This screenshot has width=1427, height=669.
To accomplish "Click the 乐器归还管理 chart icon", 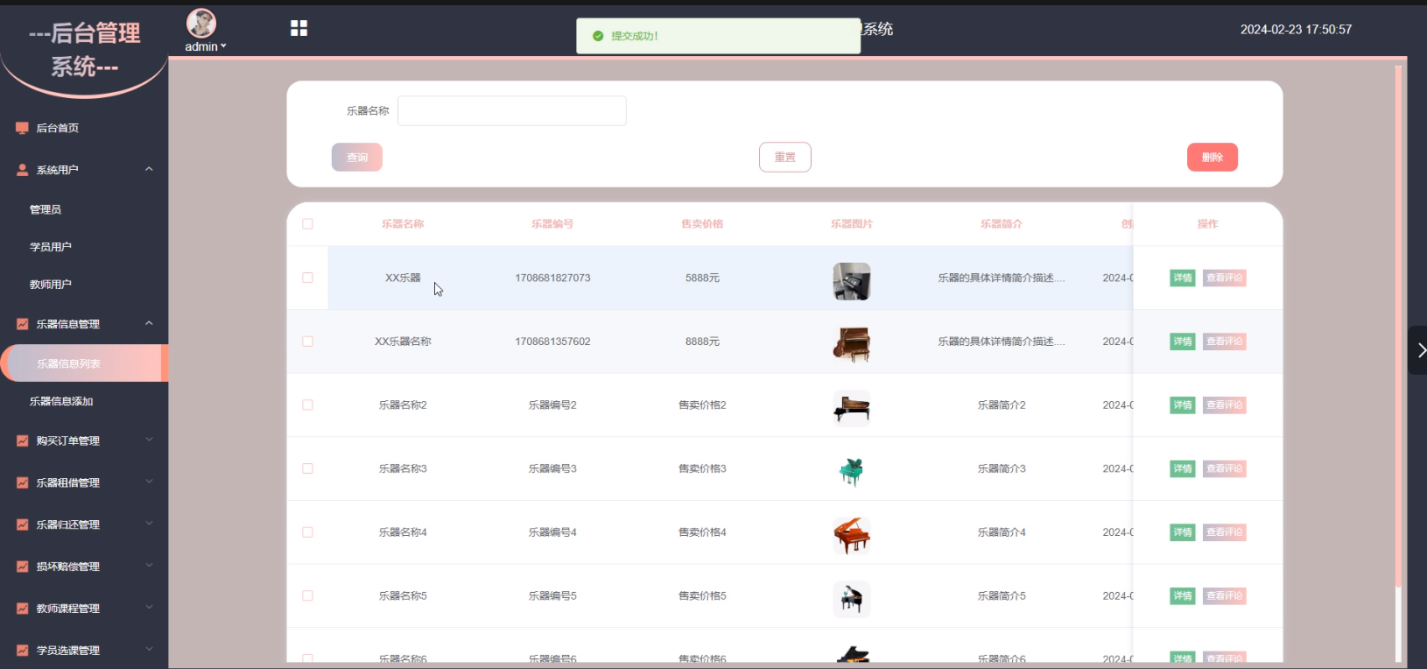I will tap(22, 525).
